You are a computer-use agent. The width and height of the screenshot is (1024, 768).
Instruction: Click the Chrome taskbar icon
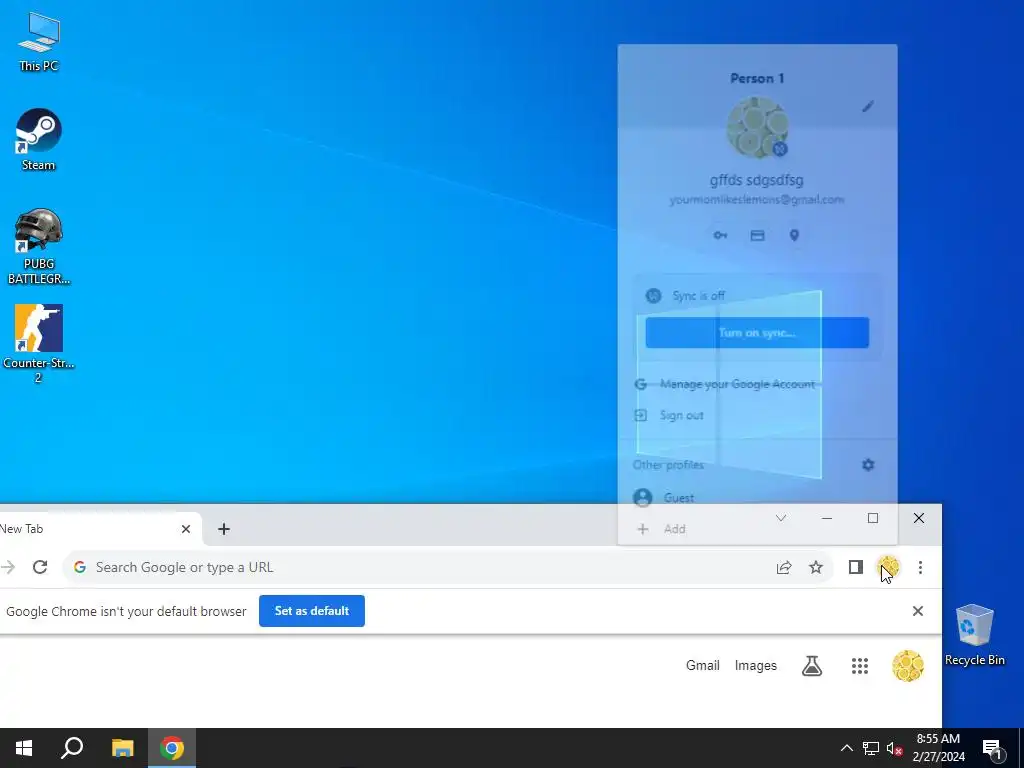point(172,748)
